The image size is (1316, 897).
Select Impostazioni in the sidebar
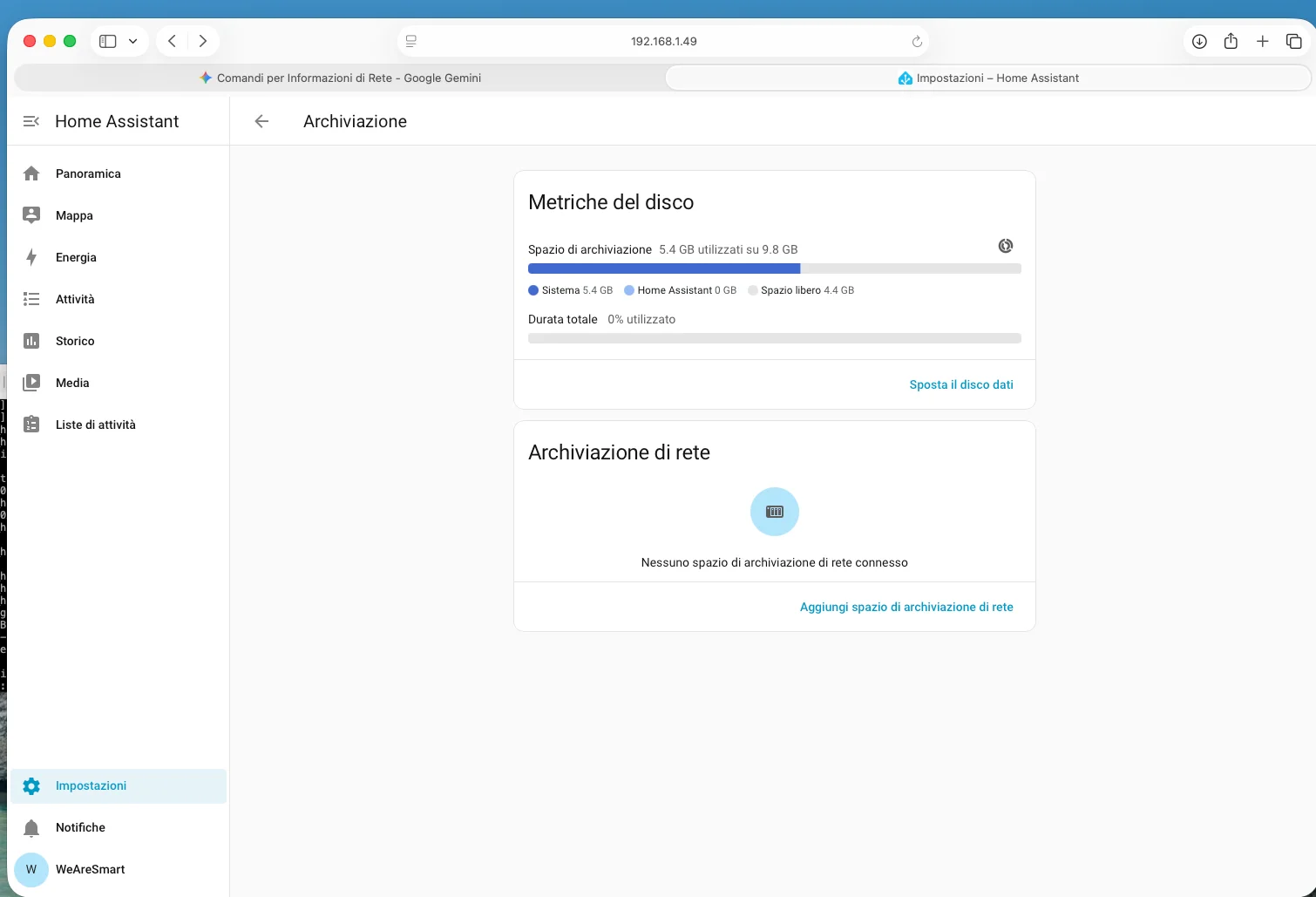pyautogui.click(x=119, y=786)
